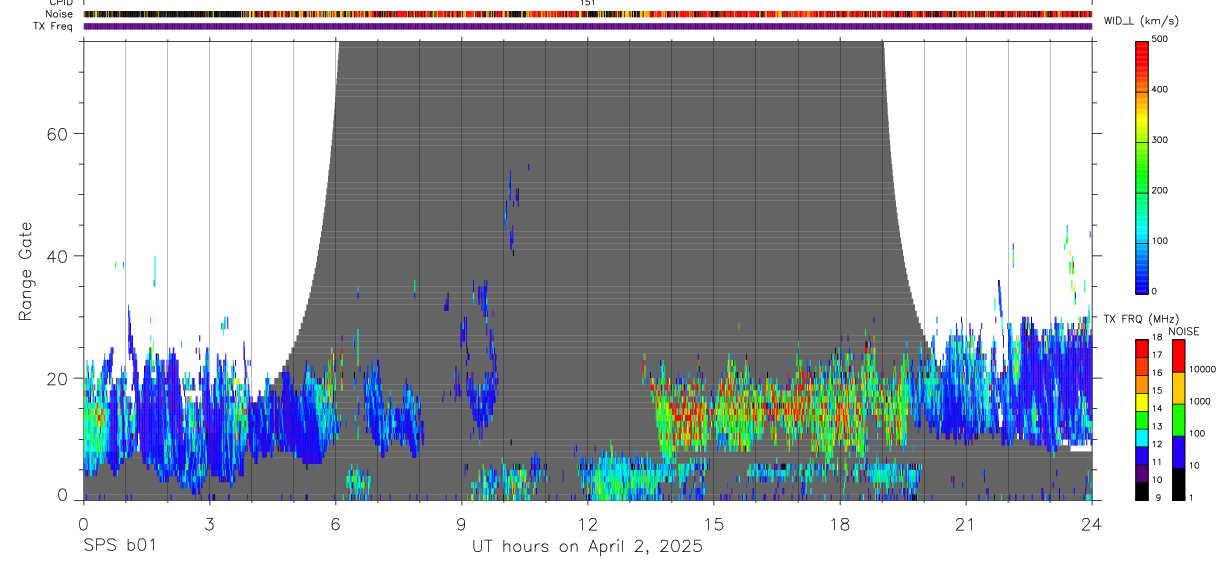1228x567 pixels.
Task: Click the x-axis tick label 24
Action: pos(1092,524)
